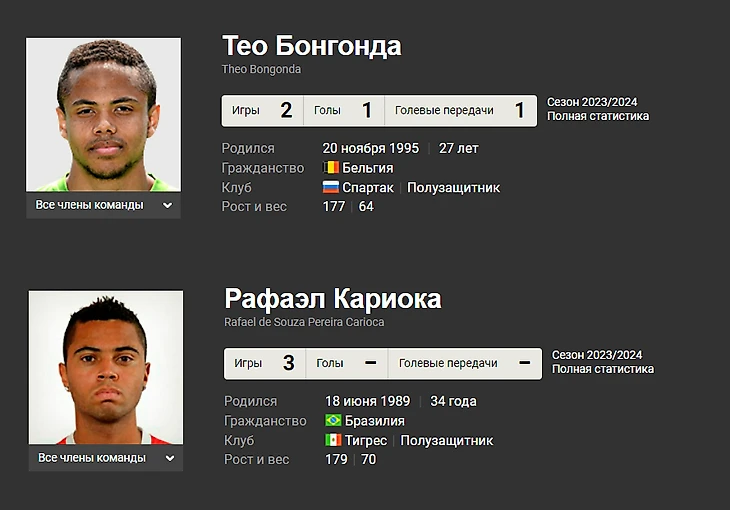Select Bongonda's Голы stat cell
The image size is (730, 510).
pyautogui.click(x=344, y=110)
